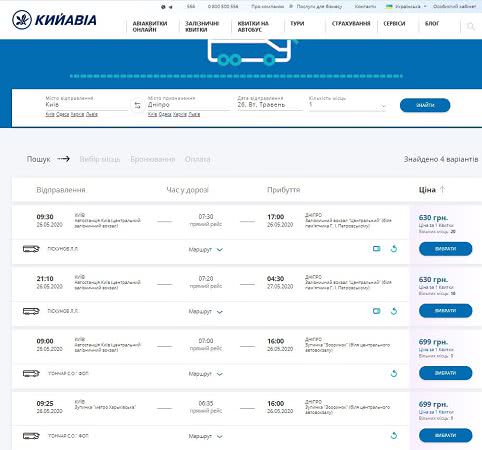Open the Залізничні квитки menu
This screenshot has width=482, height=450.
[202, 26]
